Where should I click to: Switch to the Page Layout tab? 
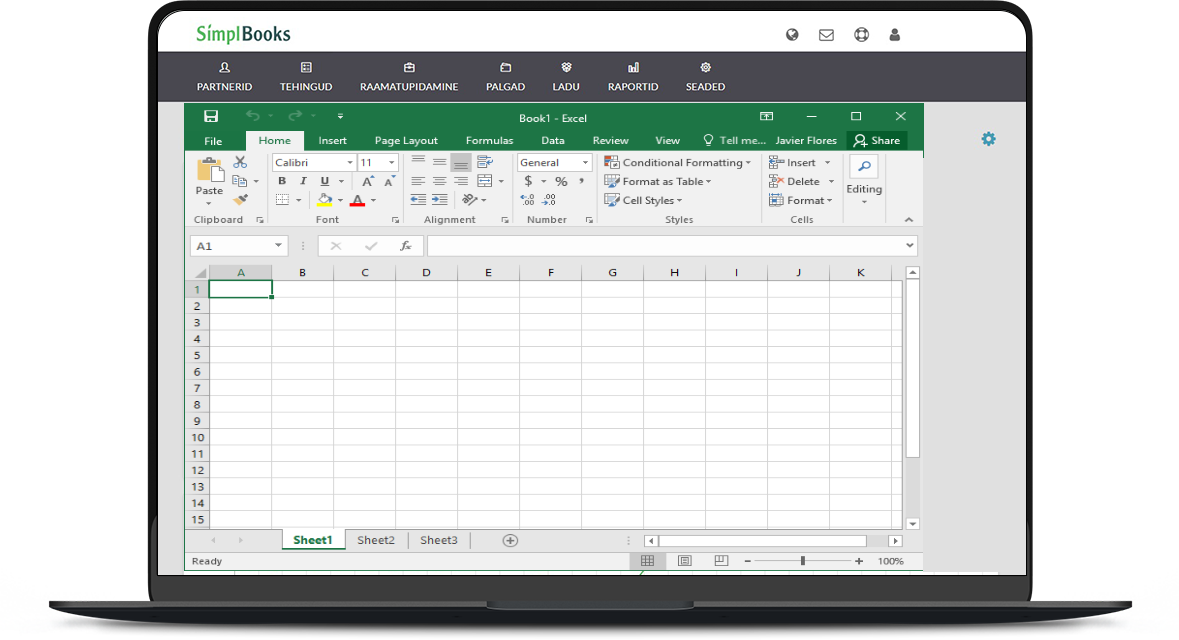point(406,141)
